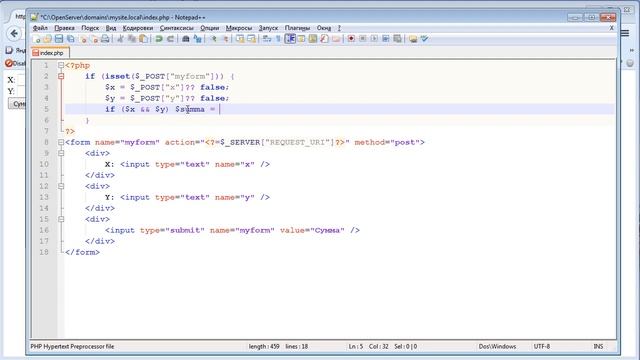
Task: Collapse the <?php block fold marker
Action: pyautogui.click(x=61, y=65)
